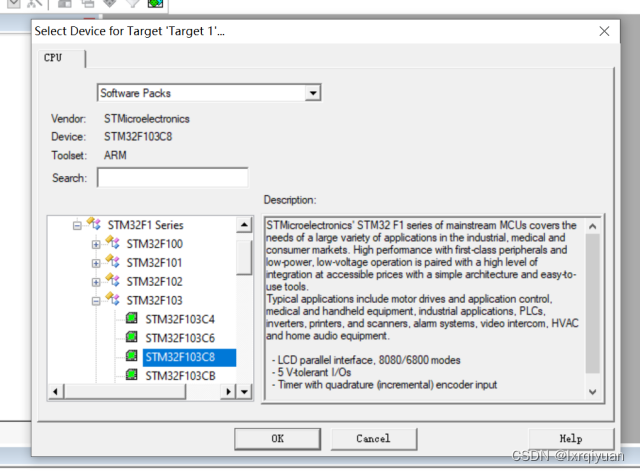The width and height of the screenshot is (640, 473).
Task: Click the 5 V-tolerant I/Os description line
Action: pyautogui.click(x=311, y=372)
